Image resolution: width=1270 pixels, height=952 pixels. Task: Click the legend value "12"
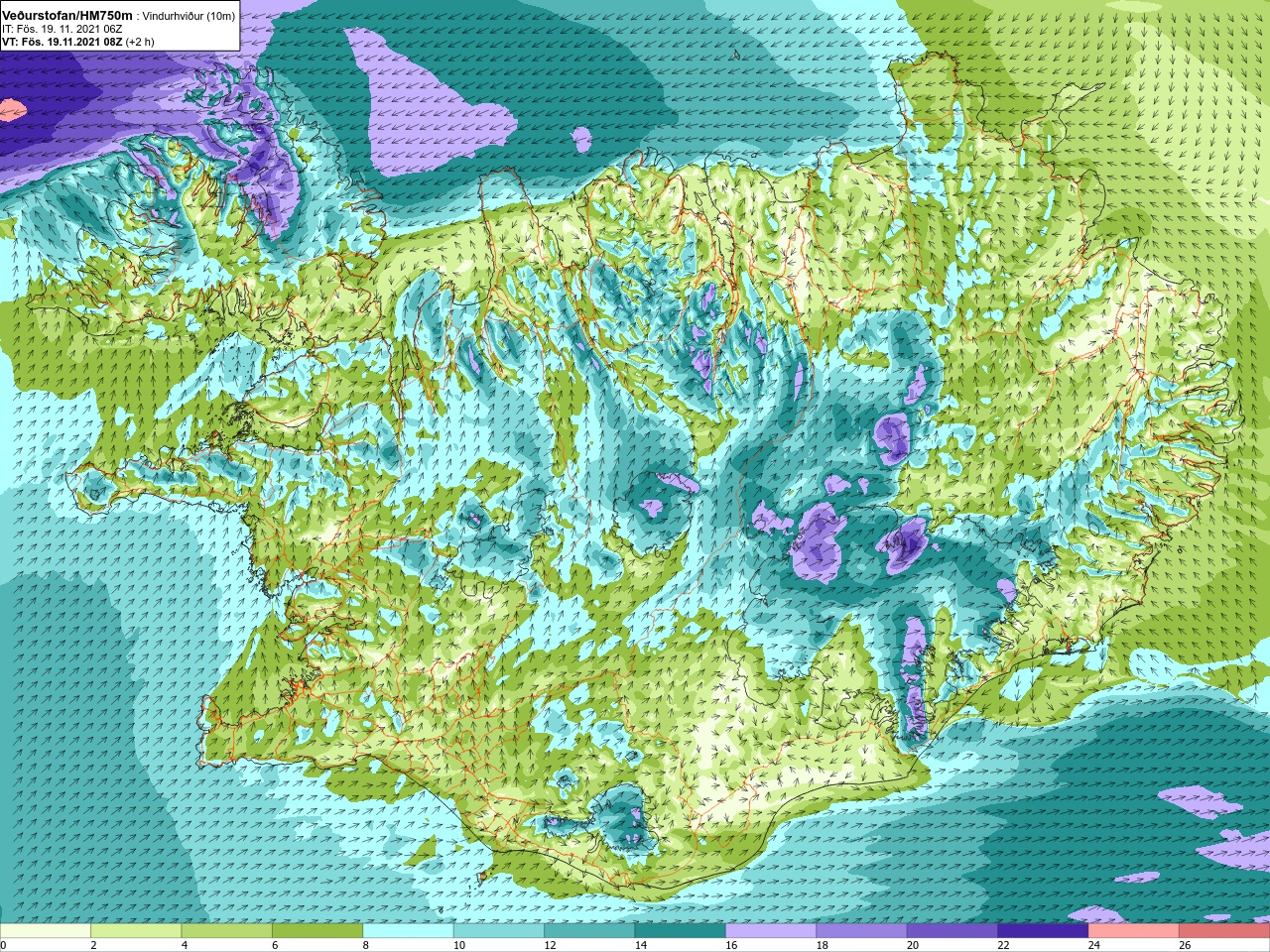pyautogui.click(x=550, y=945)
